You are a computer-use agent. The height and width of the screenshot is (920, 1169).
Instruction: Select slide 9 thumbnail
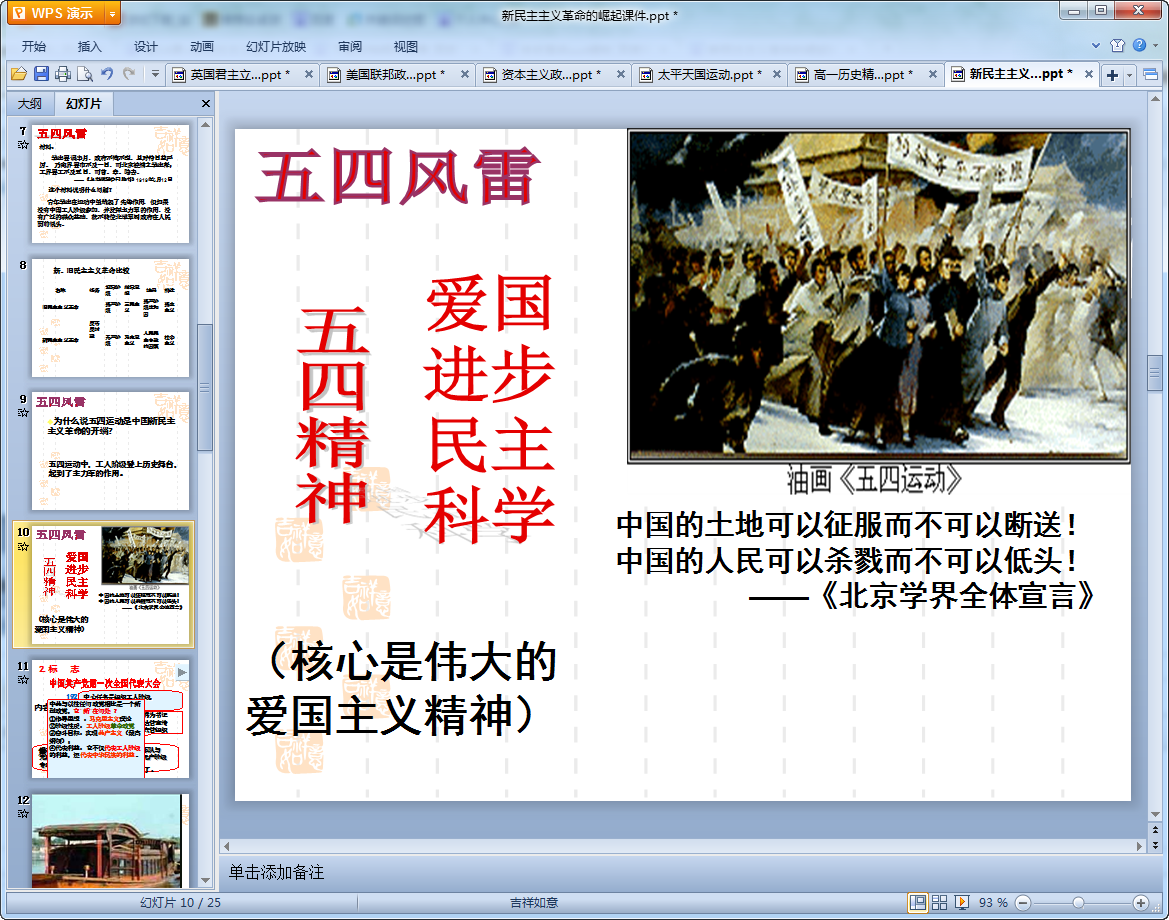click(110, 451)
